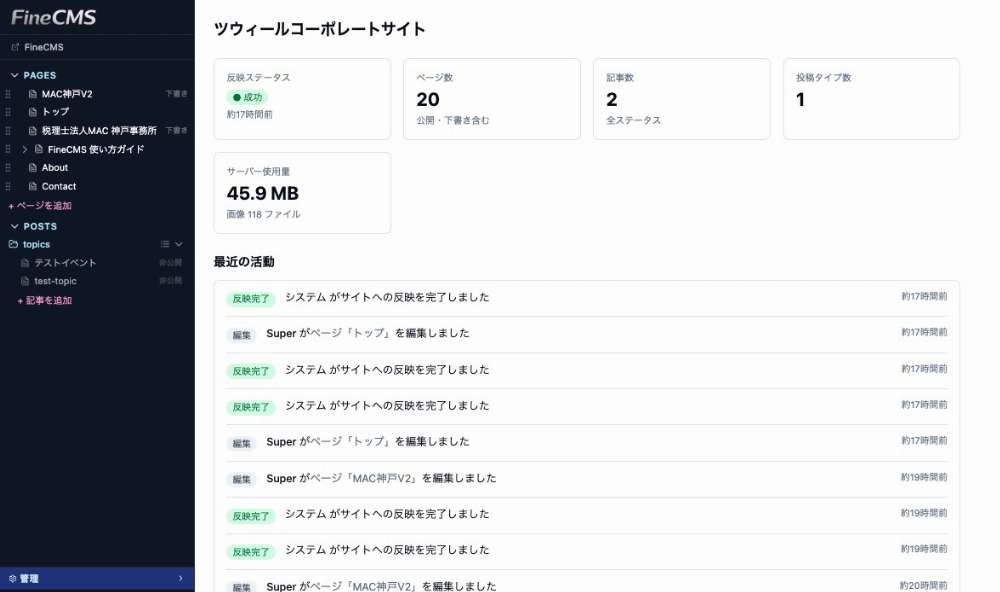Click drag handle for FineCMS 使い方ガイド
1000x592 pixels.
pos(8,149)
